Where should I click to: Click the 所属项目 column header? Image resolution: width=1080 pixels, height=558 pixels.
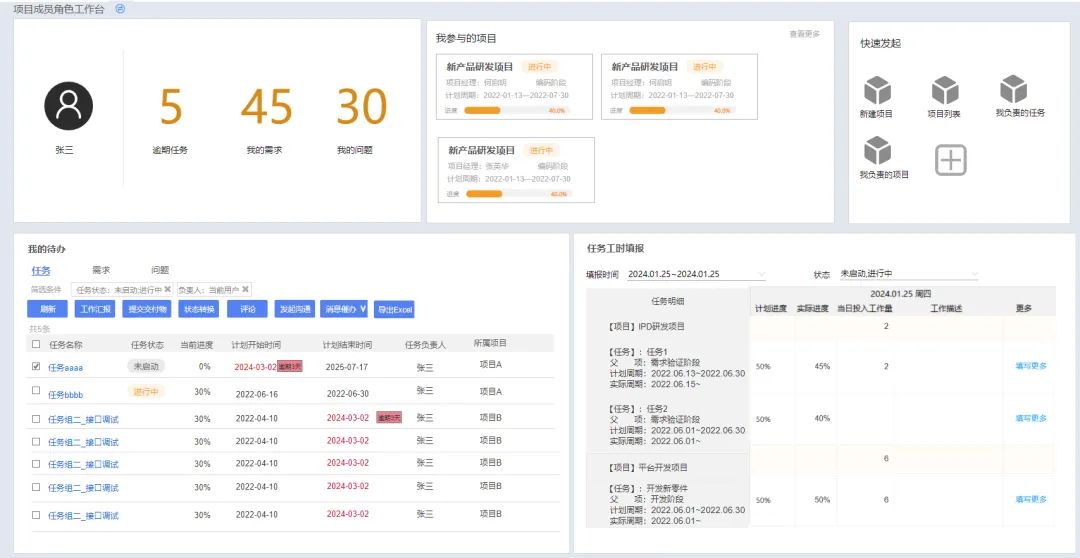coord(490,342)
